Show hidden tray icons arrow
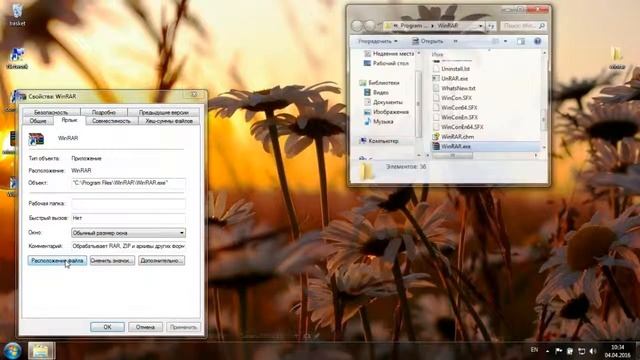This screenshot has width=640, height=360. click(x=547, y=351)
